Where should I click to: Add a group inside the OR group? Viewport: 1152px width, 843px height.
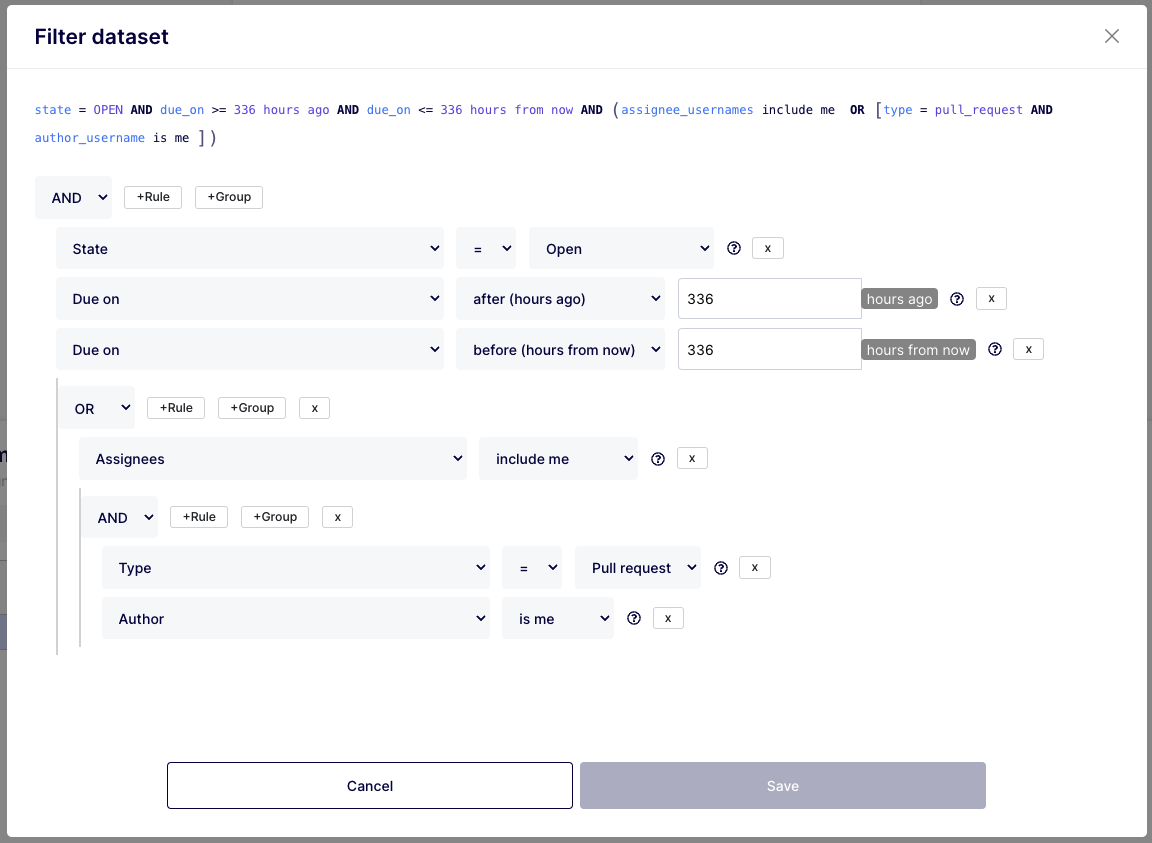click(x=252, y=408)
